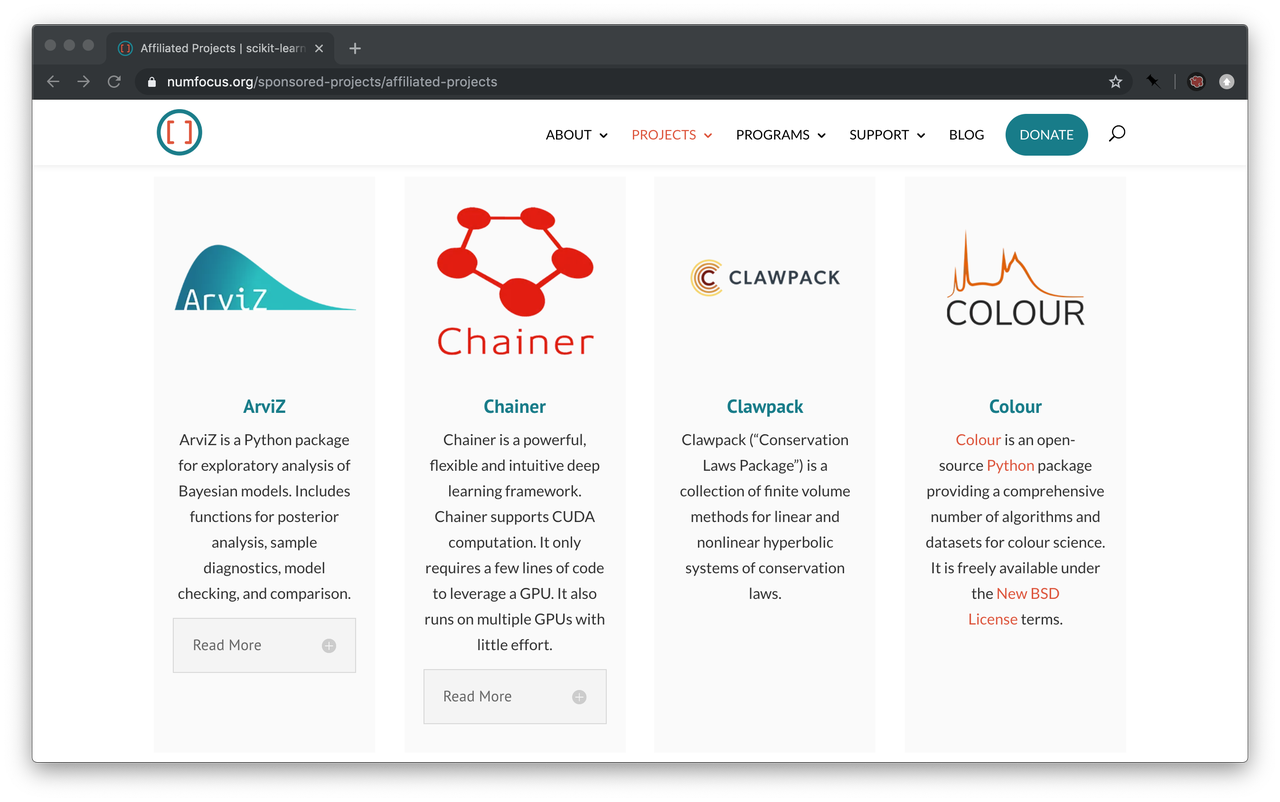The height and width of the screenshot is (802, 1280).
Task: Expand the SUPPORT menu chevron
Action: 921,135
